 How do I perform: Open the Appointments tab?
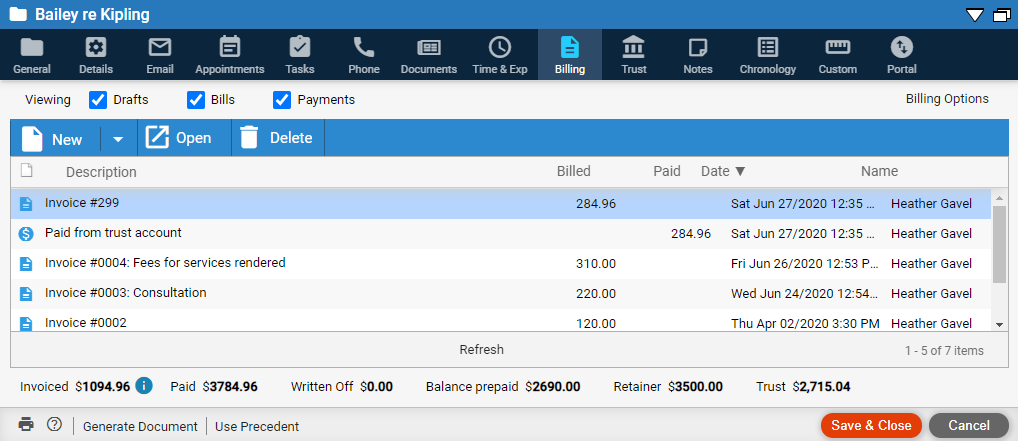point(230,55)
